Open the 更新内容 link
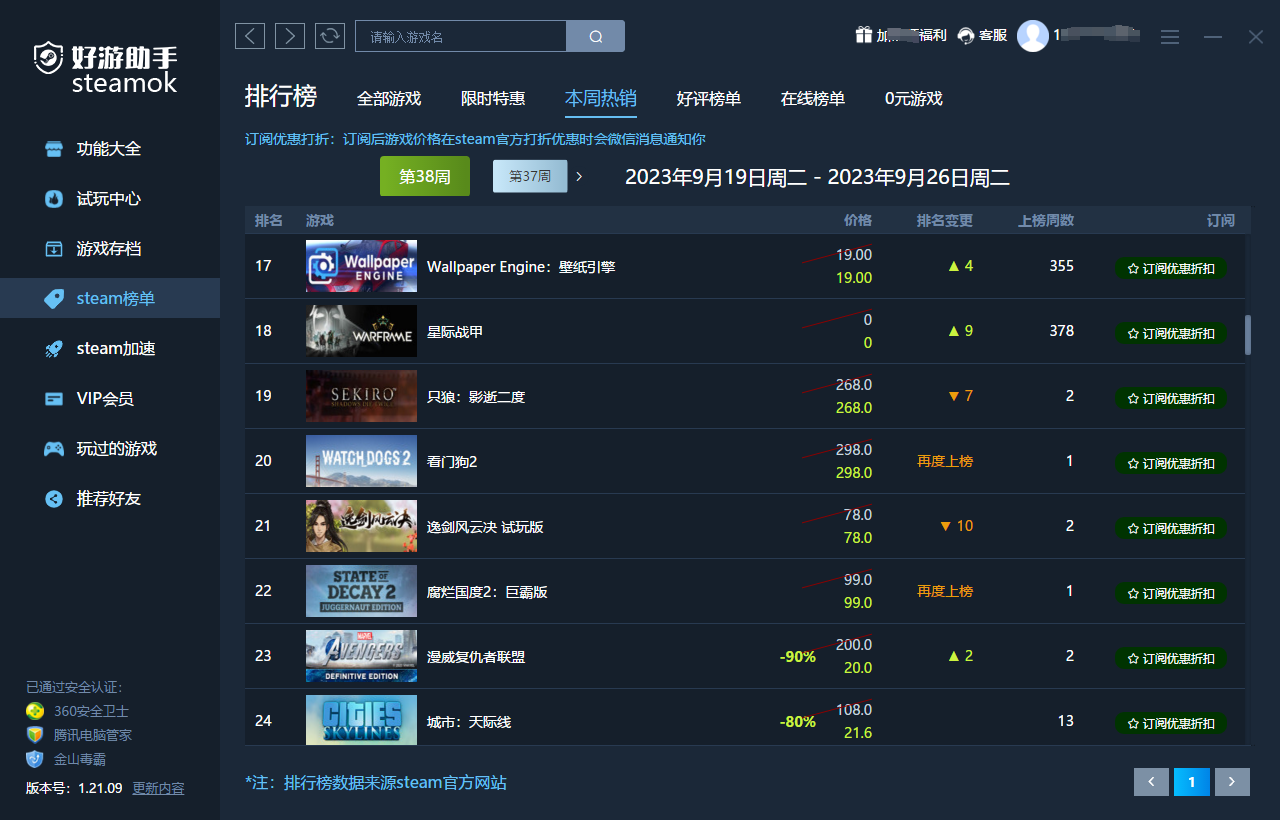 point(159,788)
